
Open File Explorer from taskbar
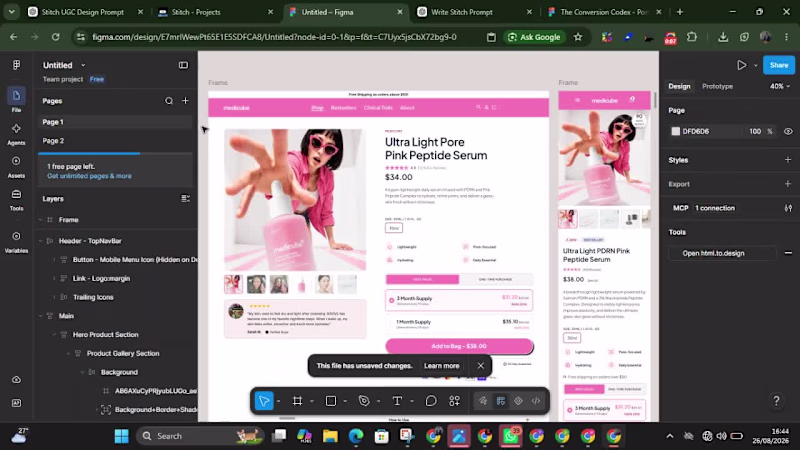coord(331,436)
